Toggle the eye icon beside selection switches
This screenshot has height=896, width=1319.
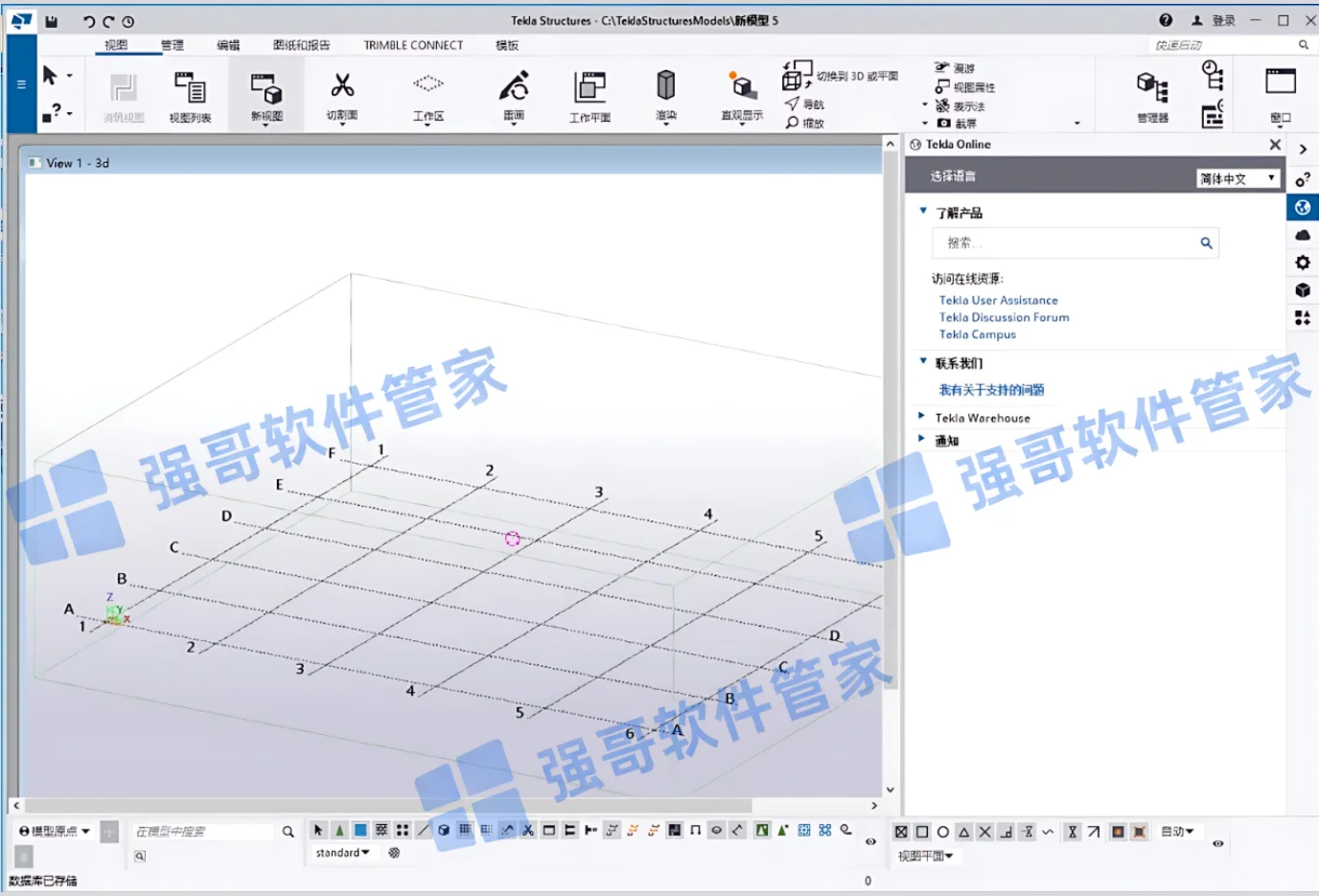click(870, 841)
